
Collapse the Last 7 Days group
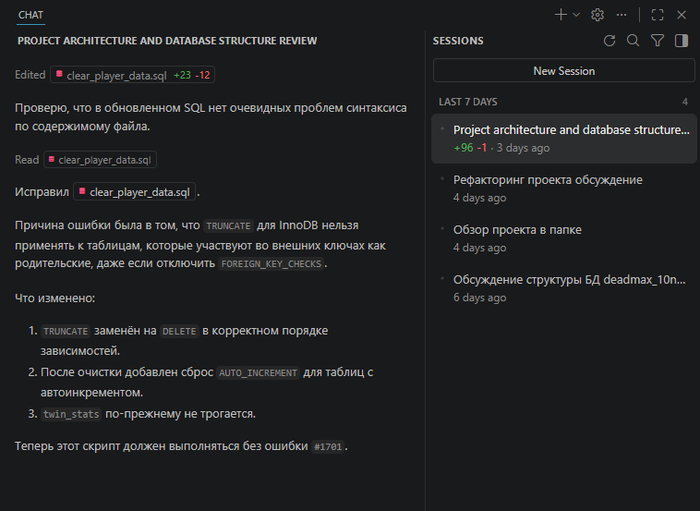(468, 102)
